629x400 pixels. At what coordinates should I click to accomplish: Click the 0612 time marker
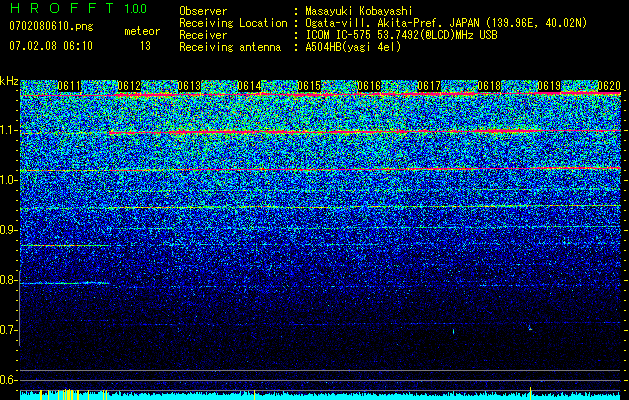[129, 86]
